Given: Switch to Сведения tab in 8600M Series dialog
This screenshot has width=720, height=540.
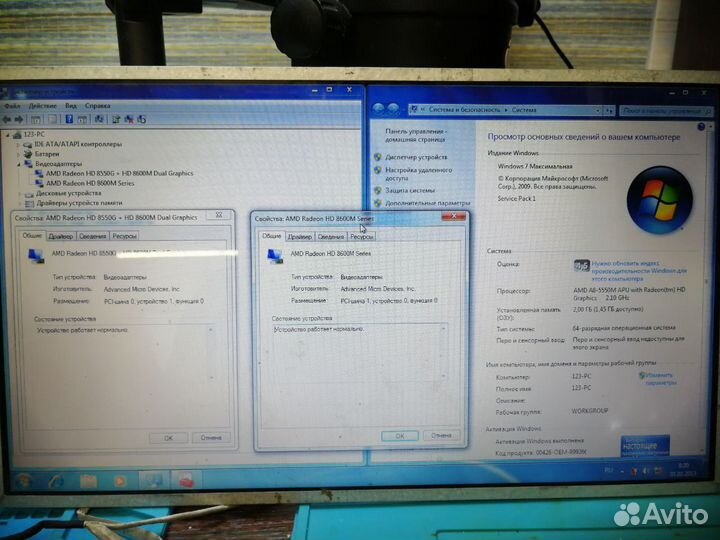Looking at the screenshot, I should 331,237.
